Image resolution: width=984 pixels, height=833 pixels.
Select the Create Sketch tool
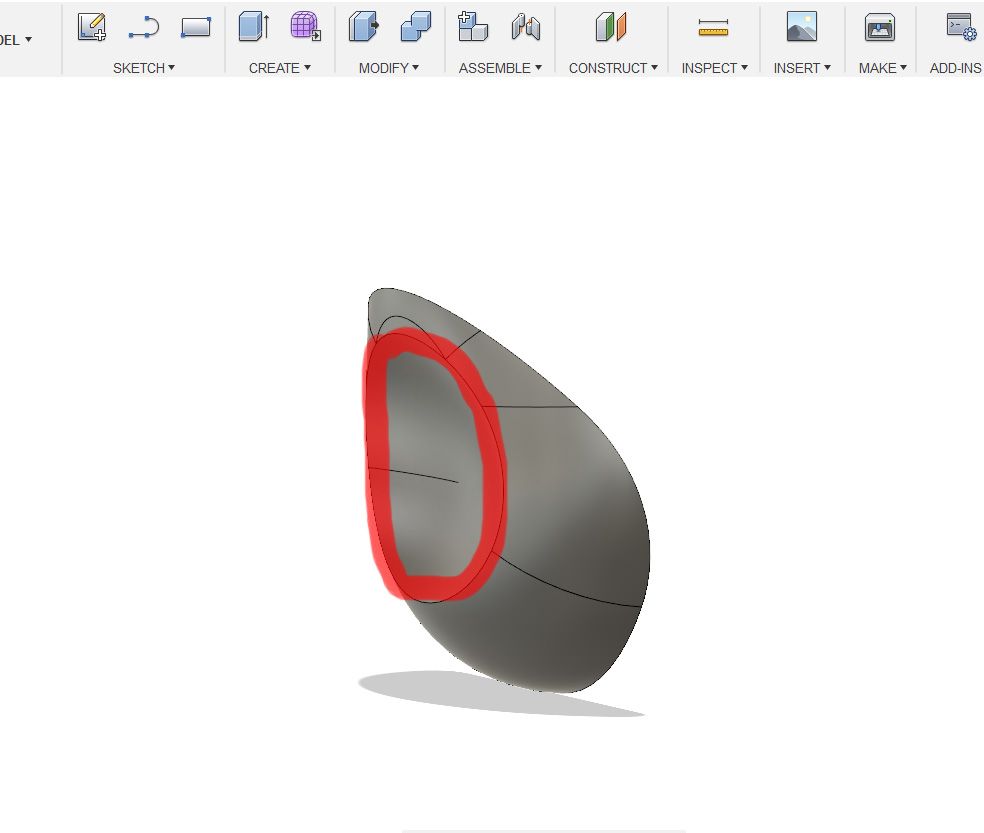pos(92,27)
